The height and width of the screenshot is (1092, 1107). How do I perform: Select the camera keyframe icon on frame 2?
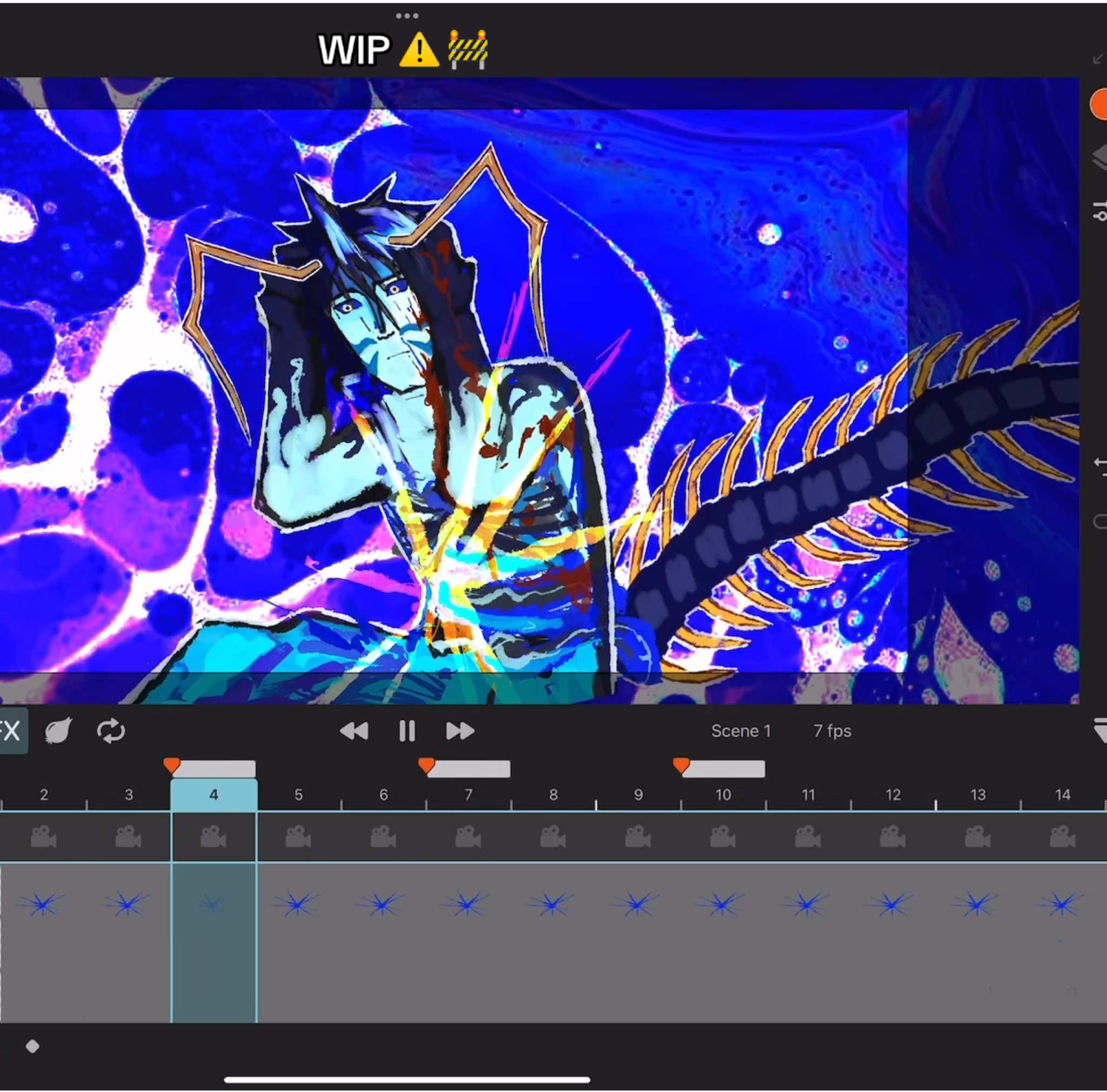[x=44, y=837]
